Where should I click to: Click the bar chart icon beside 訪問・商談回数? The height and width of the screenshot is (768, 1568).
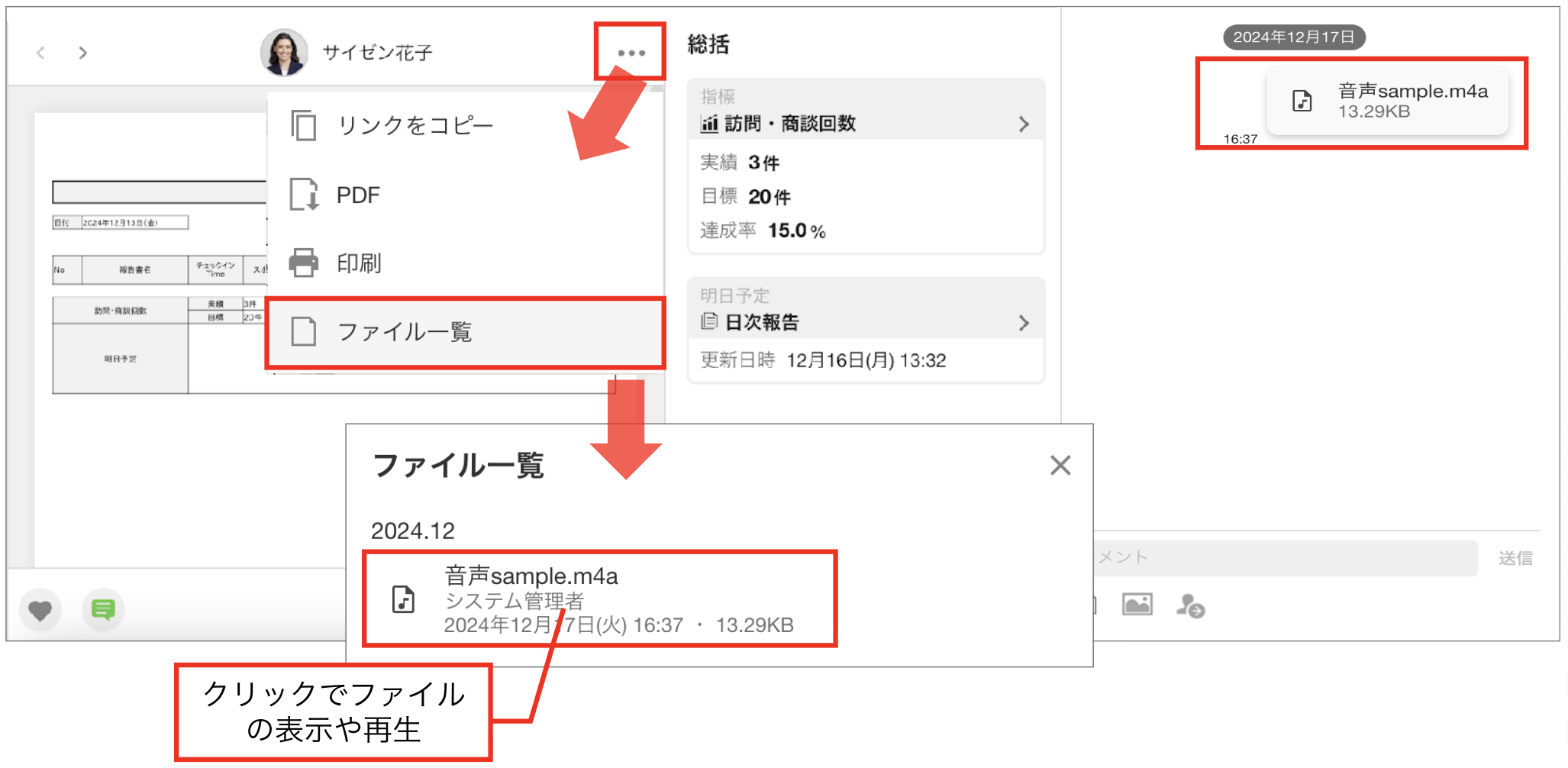tap(709, 124)
